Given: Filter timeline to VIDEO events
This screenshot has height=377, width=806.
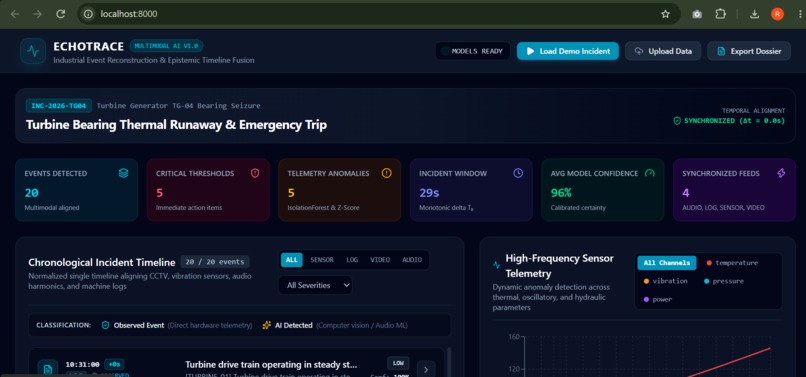Looking at the screenshot, I should pos(380,260).
